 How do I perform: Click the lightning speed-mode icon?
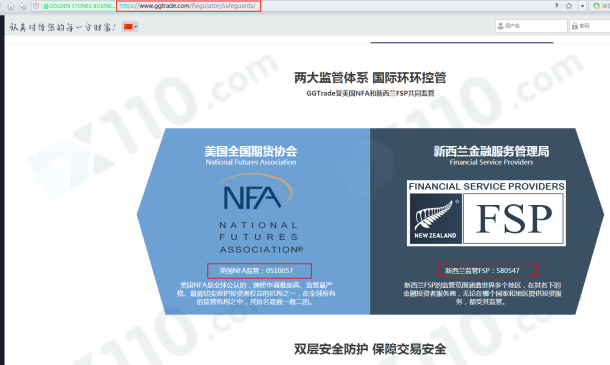pyautogui.click(x=557, y=6)
